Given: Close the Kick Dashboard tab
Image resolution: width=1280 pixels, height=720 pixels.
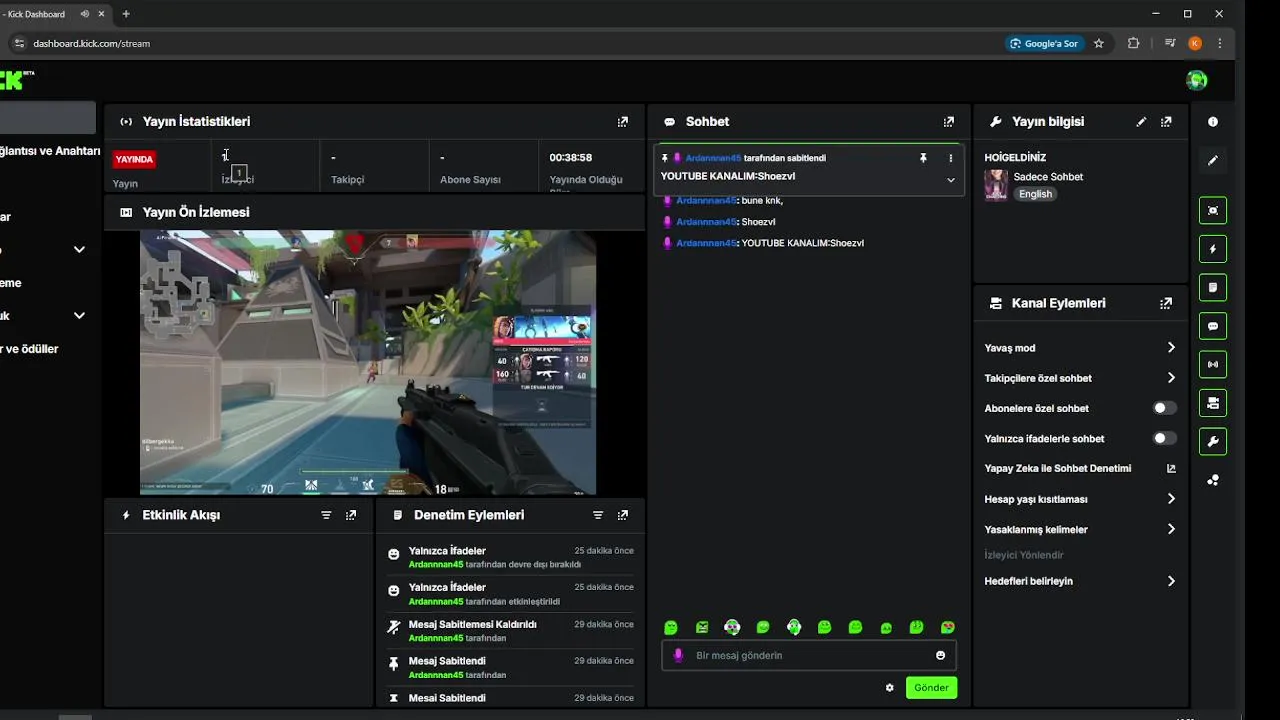Looking at the screenshot, I should [x=101, y=14].
